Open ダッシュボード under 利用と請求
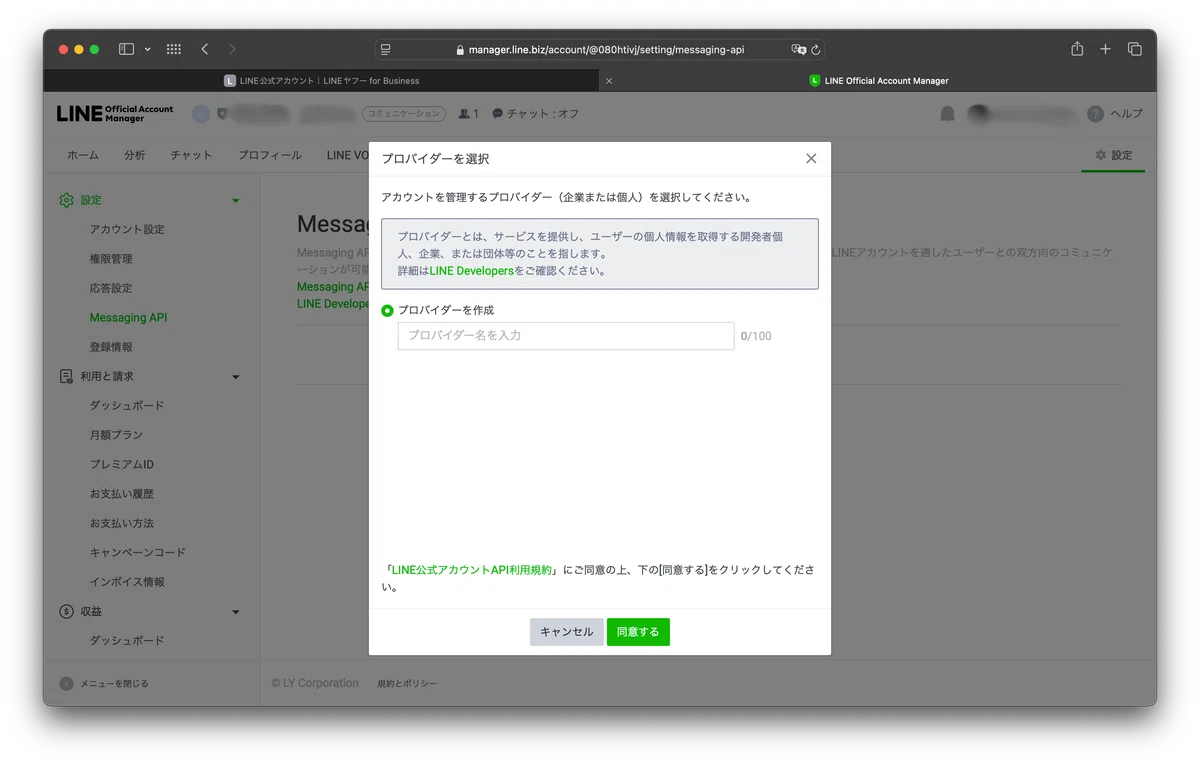 [x=127, y=406]
